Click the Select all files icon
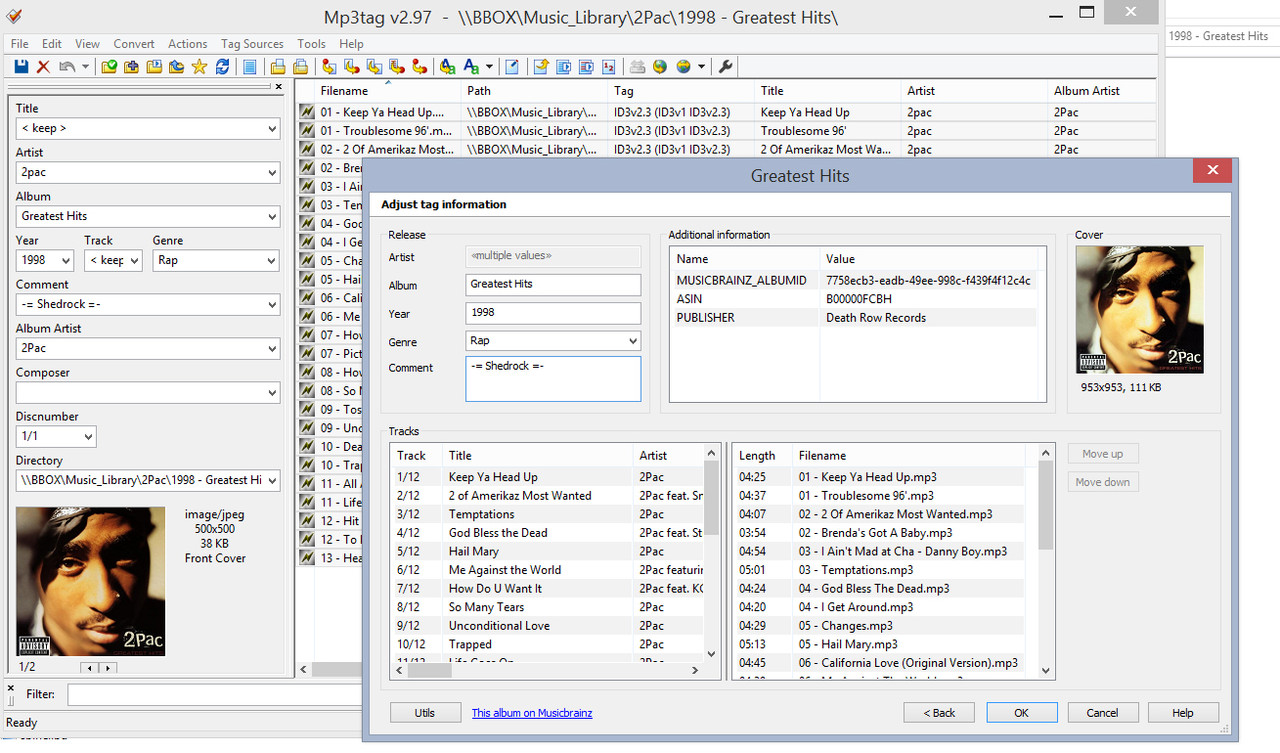This screenshot has width=1280, height=753. tap(250, 67)
